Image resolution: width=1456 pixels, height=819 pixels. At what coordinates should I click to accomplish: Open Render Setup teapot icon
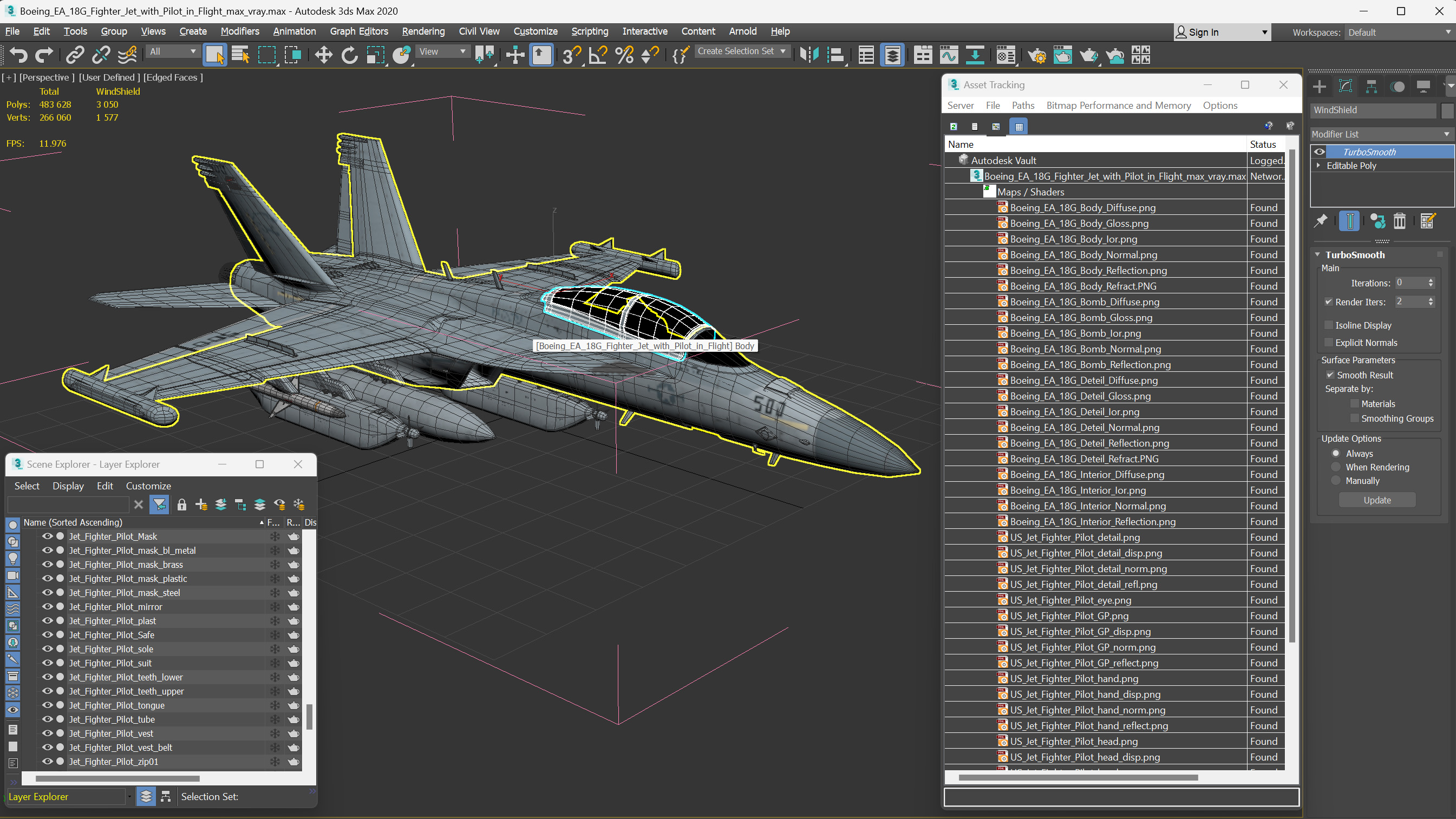(1036, 55)
